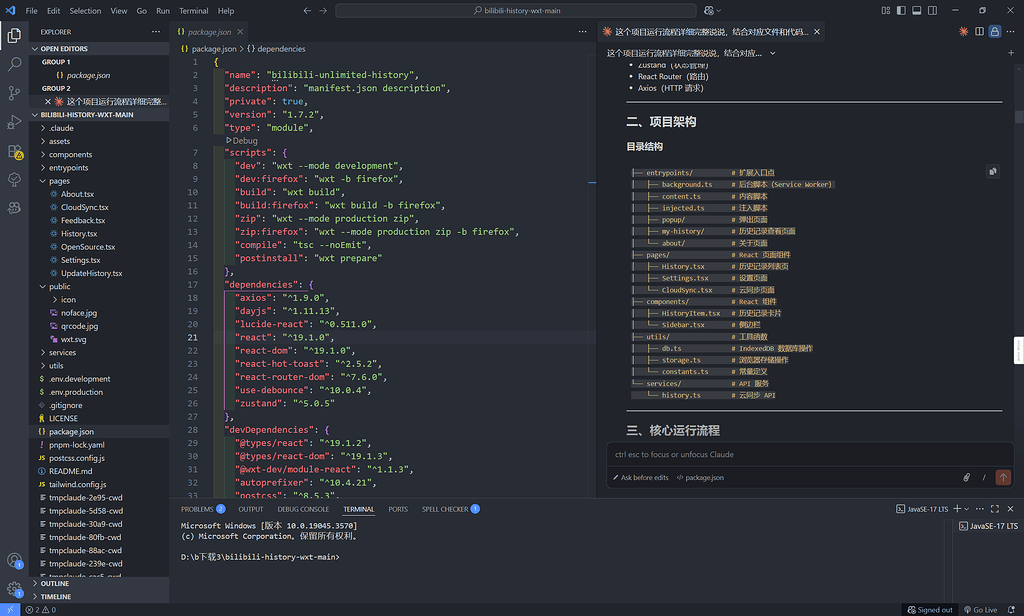Open more actions for package.json editor group
The image size is (1024, 616).
click(x=583, y=31)
